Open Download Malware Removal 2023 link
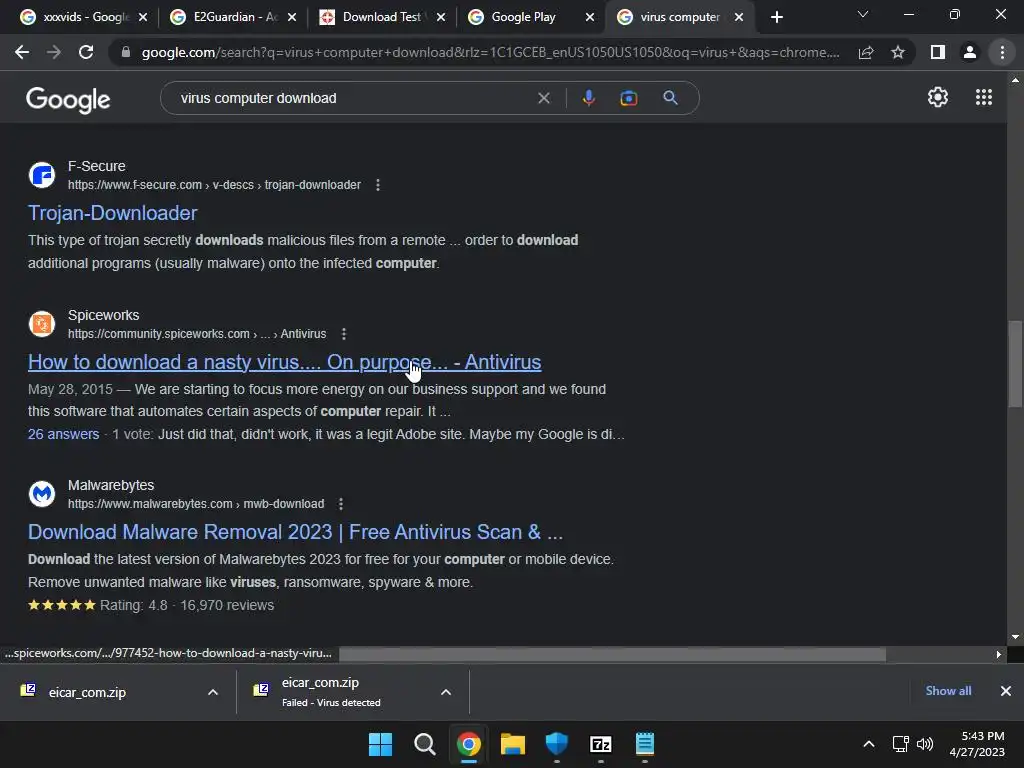 click(x=295, y=532)
